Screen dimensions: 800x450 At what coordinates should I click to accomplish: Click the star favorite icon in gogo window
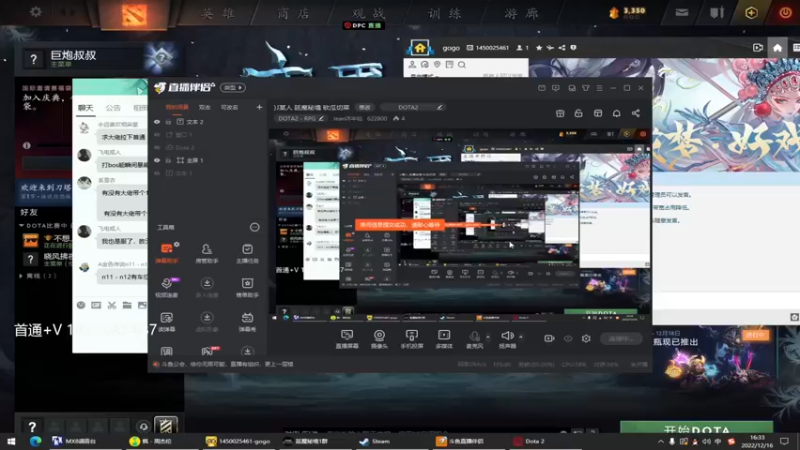[539, 48]
